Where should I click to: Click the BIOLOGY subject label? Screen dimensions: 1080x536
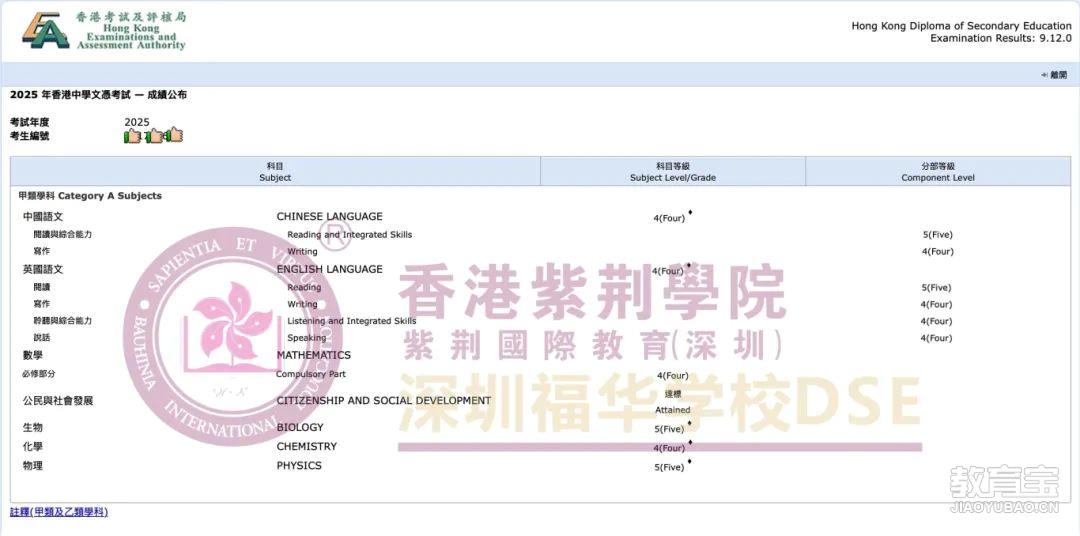[x=300, y=427]
